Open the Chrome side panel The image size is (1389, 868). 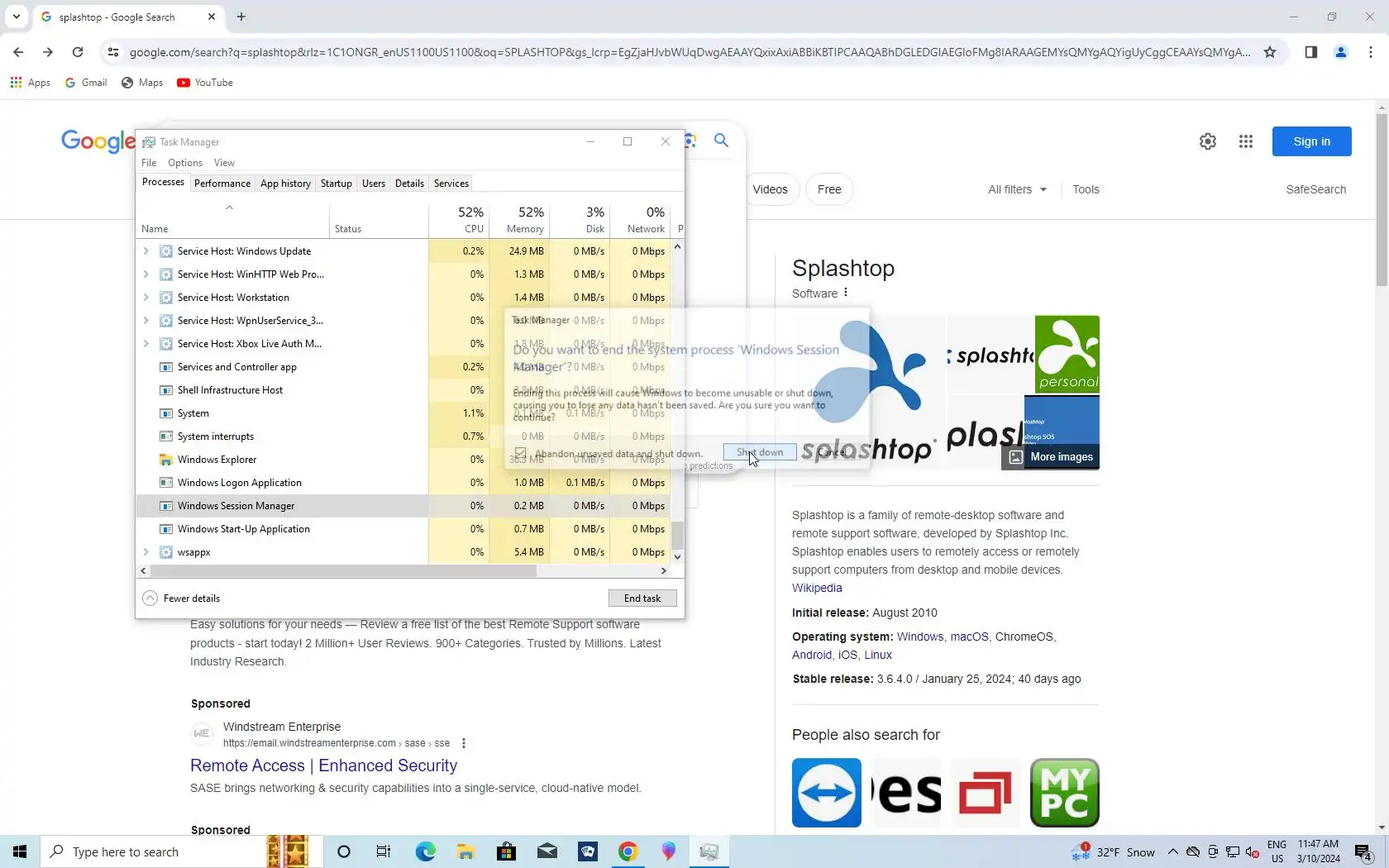click(x=1310, y=52)
